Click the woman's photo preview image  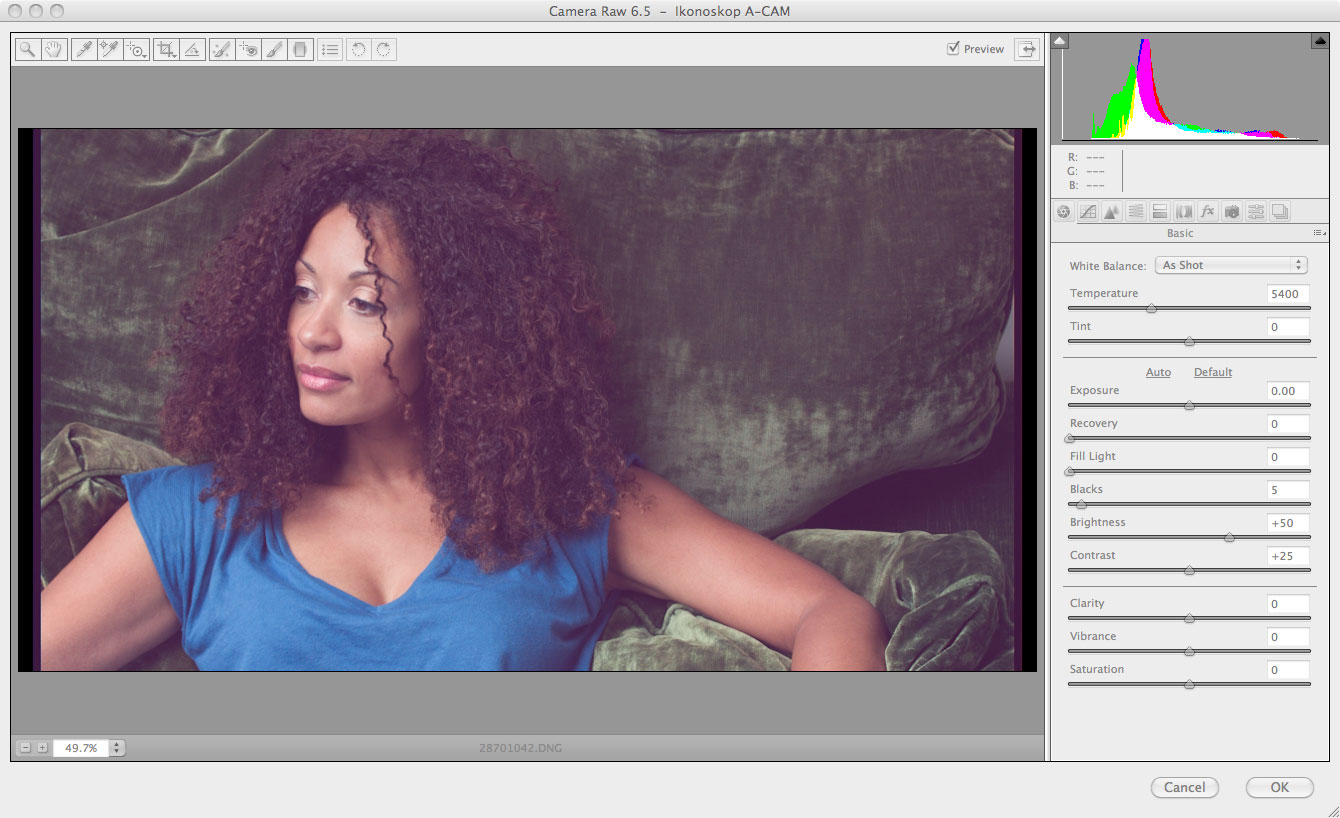[x=527, y=400]
